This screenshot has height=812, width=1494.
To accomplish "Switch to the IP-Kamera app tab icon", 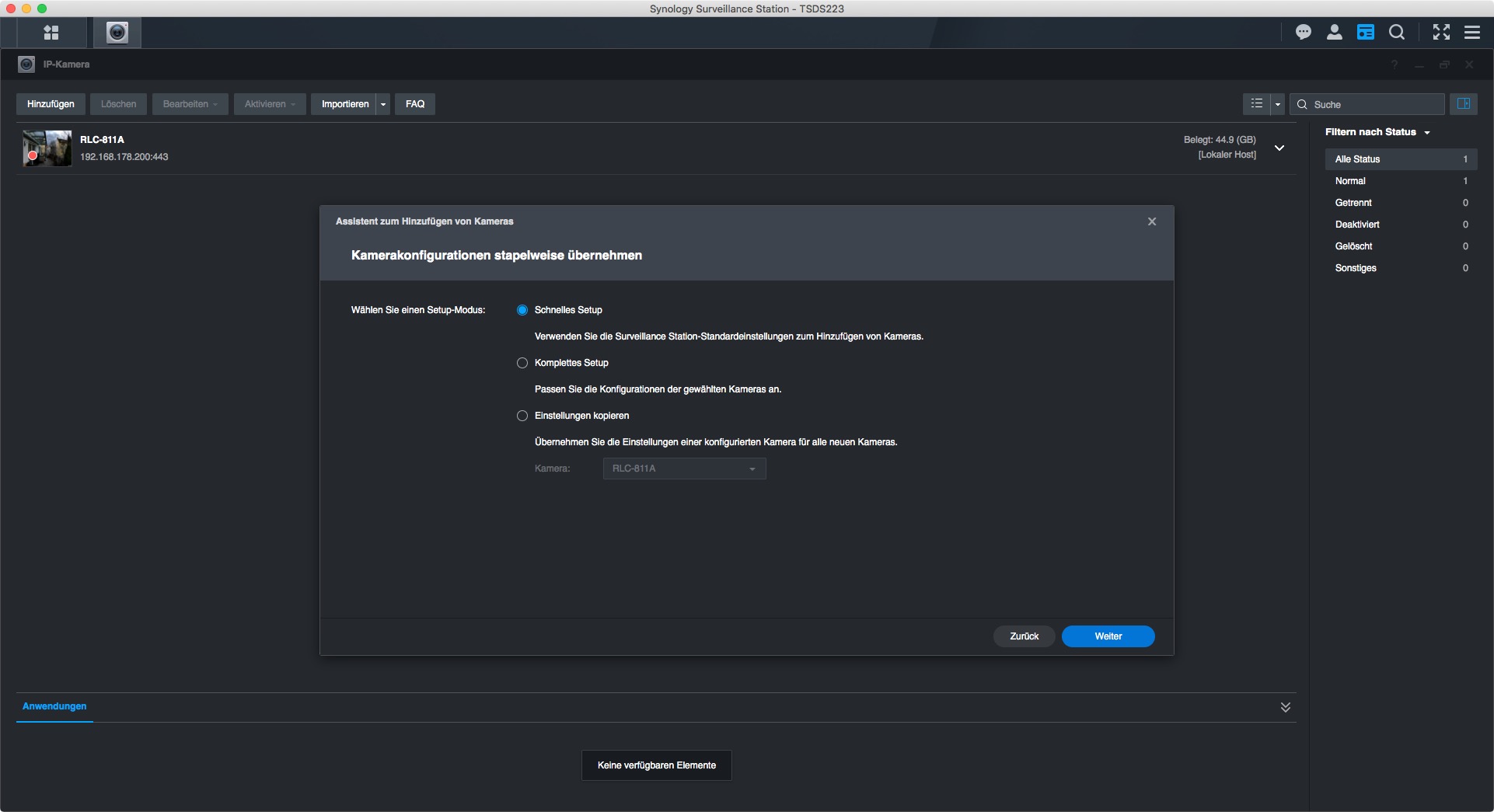I will click(x=117, y=33).
